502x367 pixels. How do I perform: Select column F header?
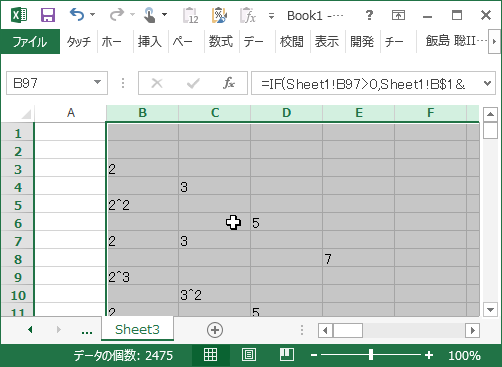pyautogui.click(x=430, y=113)
